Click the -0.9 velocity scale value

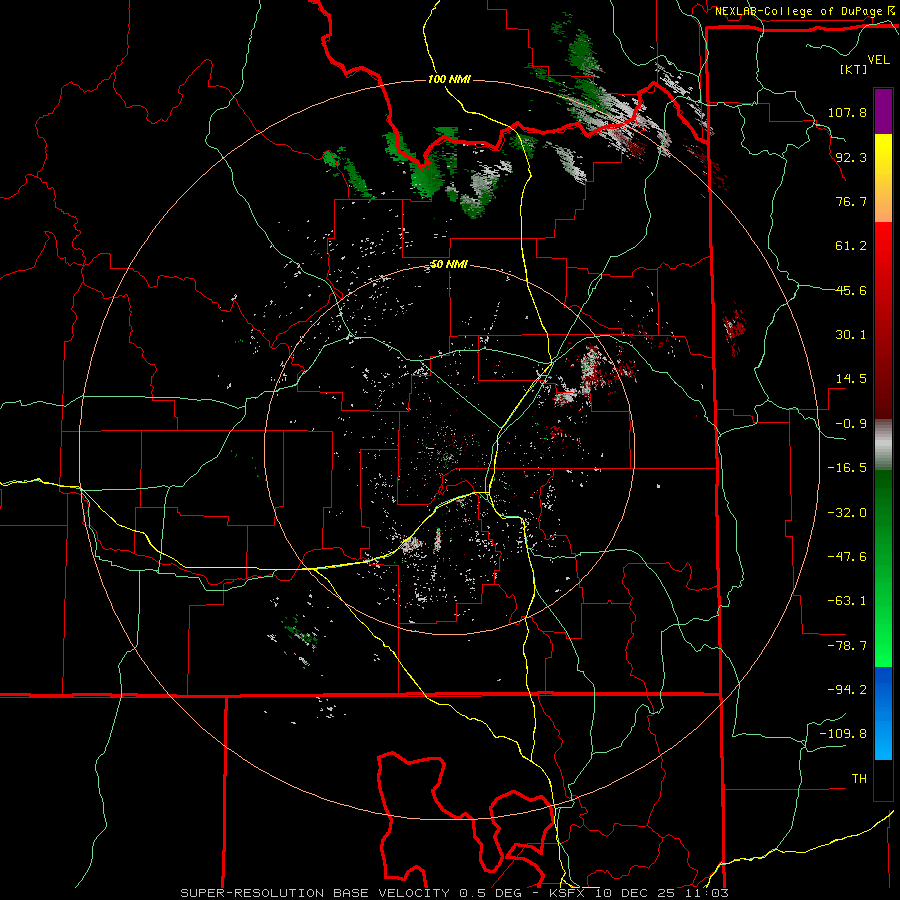pyautogui.click(x=851, y=424)
